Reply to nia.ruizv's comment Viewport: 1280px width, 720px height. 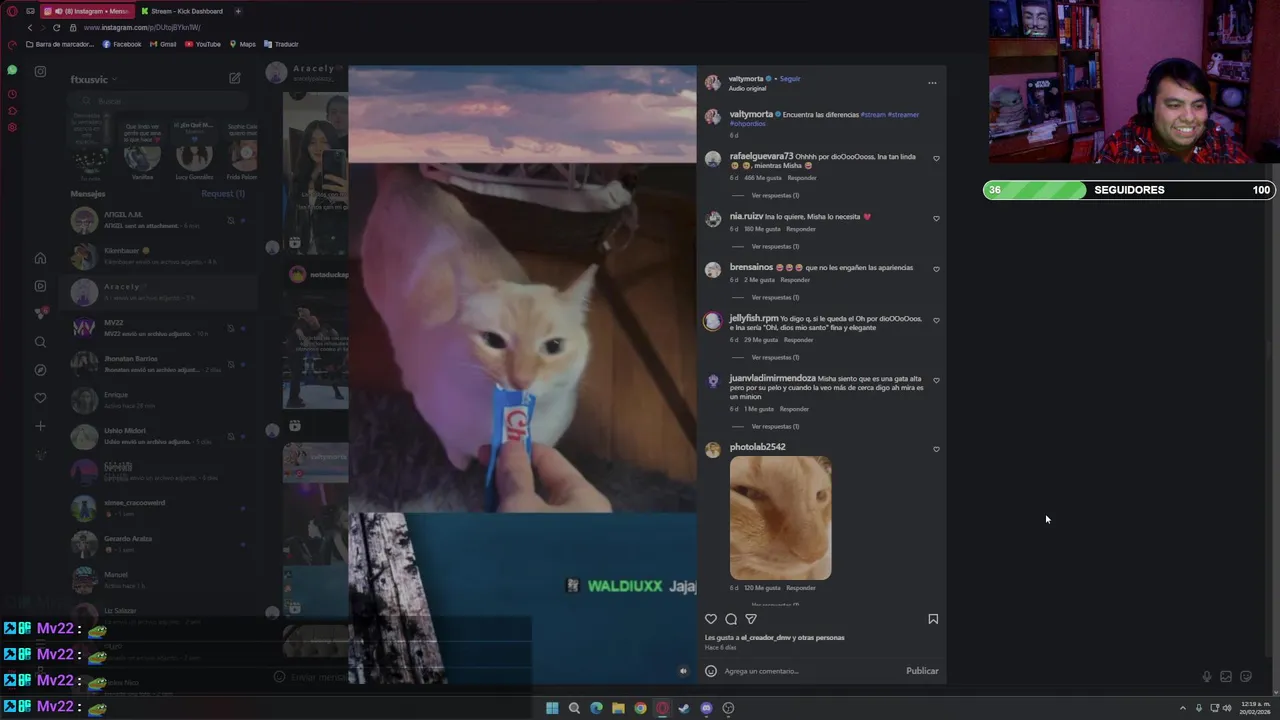(801, 229)
